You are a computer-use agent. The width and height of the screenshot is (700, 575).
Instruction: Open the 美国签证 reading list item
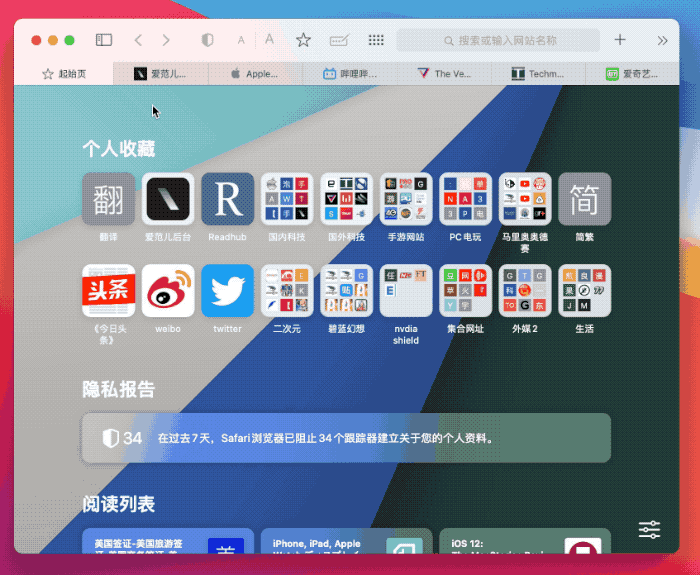[168, 541]
